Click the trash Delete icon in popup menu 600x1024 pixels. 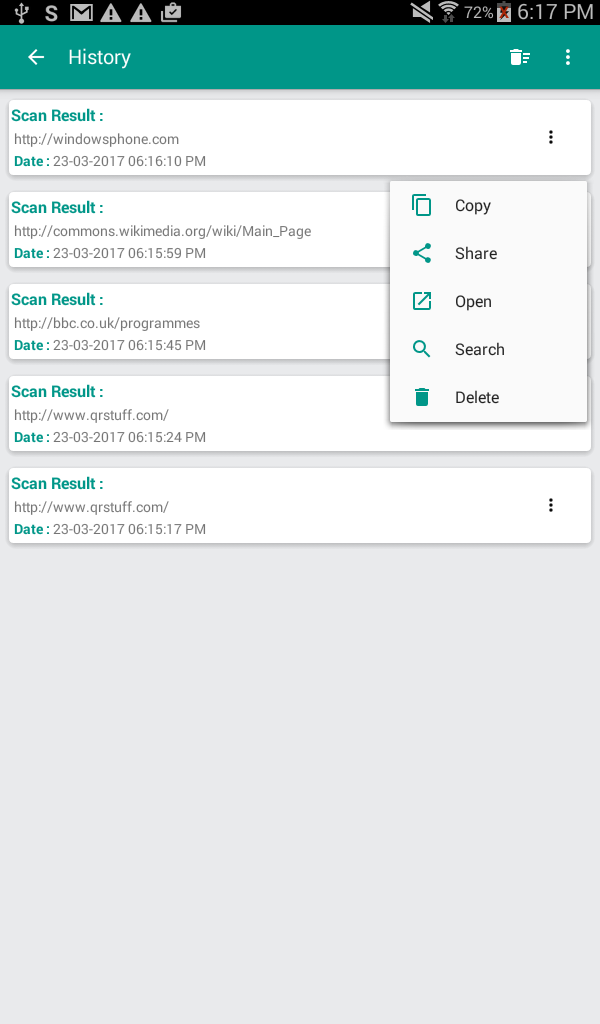422,397
